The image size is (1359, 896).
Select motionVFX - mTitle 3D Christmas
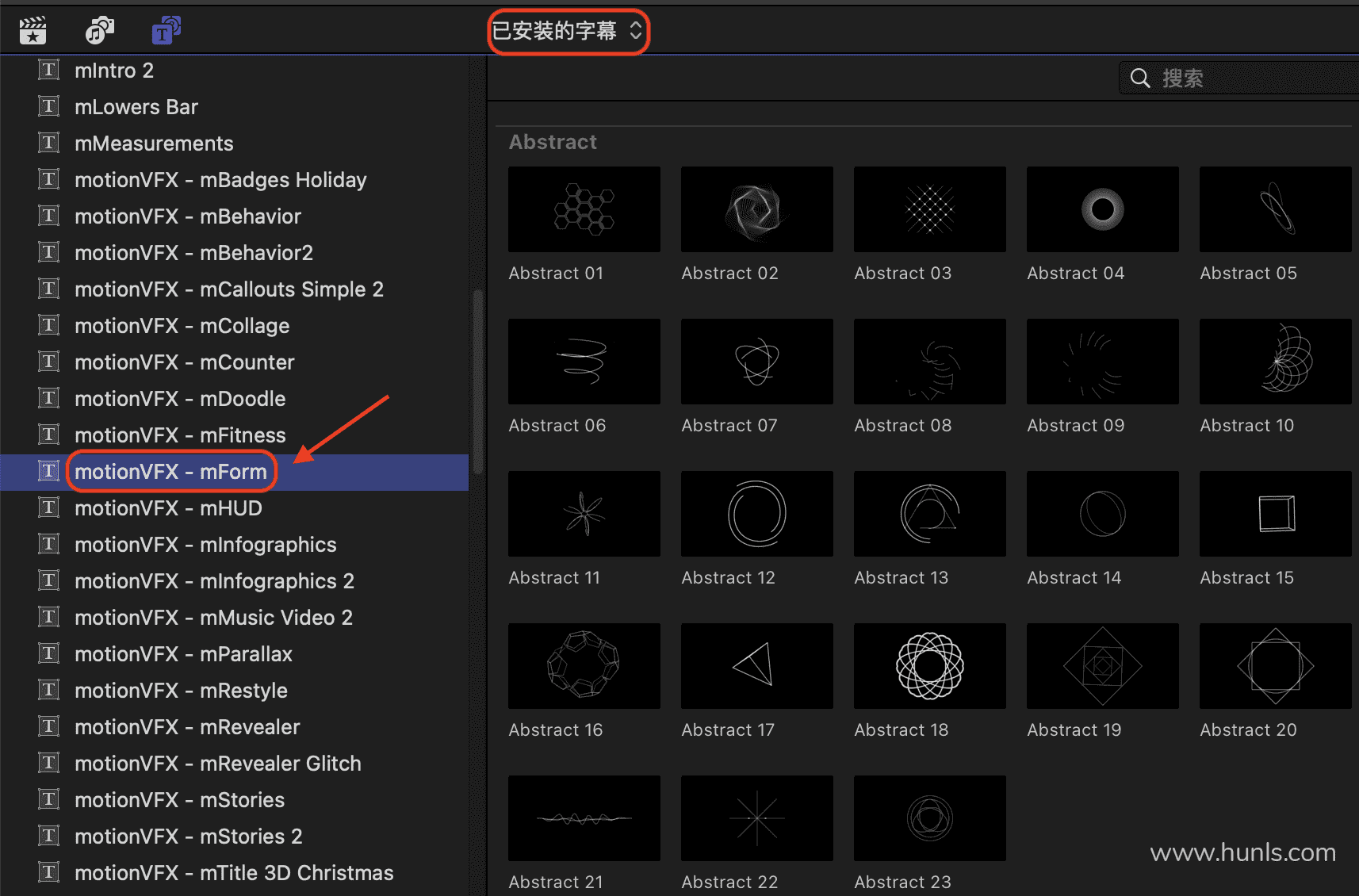[234, 873]
